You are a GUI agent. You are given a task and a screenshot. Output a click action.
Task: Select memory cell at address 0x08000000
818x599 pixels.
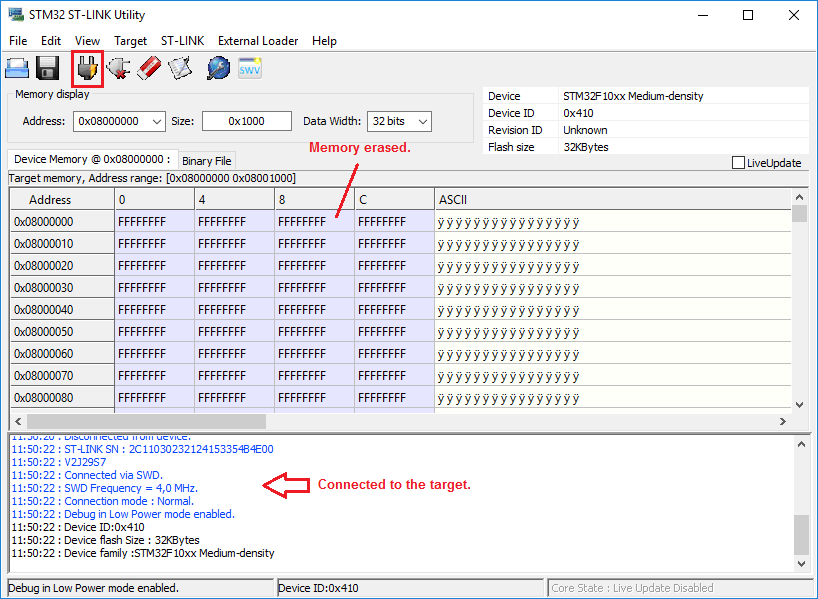coord(154,222)
